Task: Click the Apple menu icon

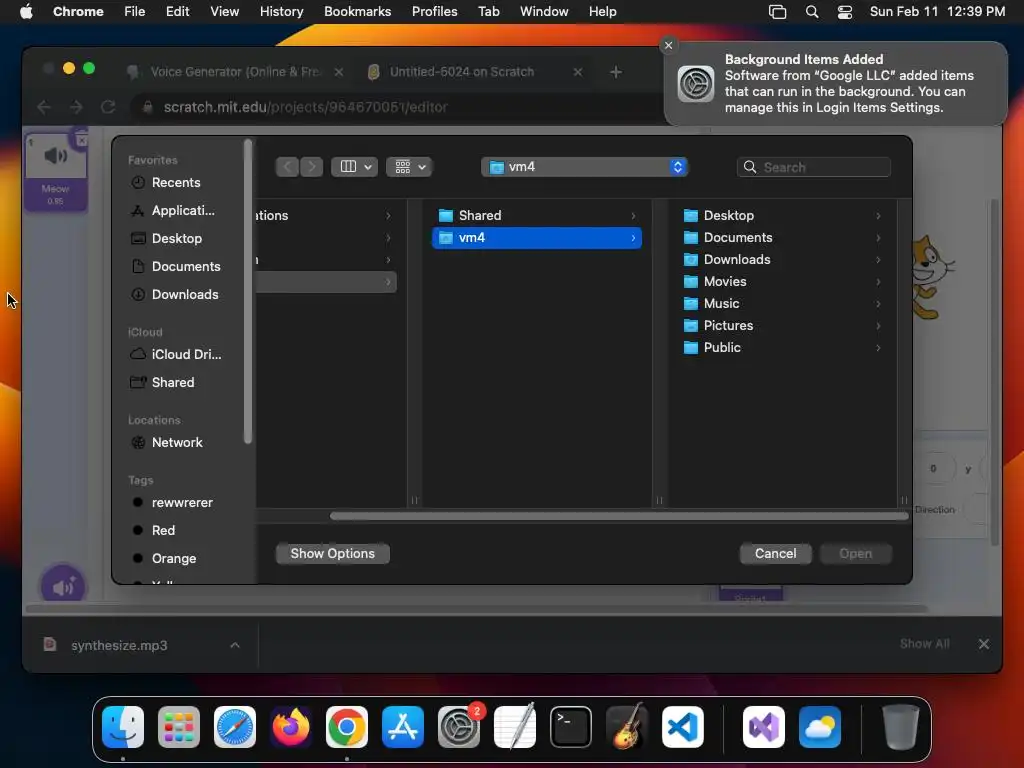Action: (26, 11)
